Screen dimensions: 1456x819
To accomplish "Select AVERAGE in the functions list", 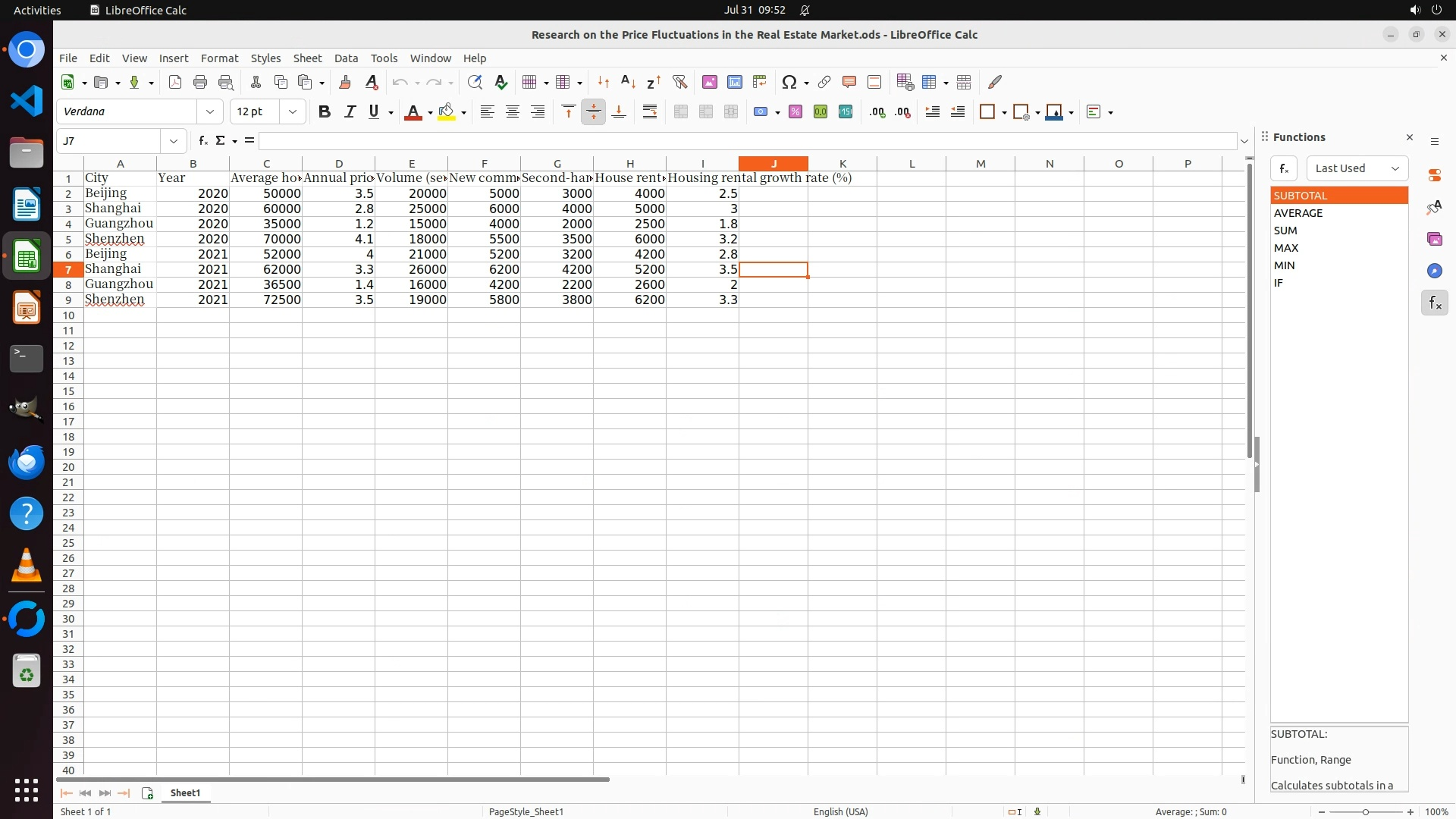I will pyautogui.click(x=1298, y=213).
